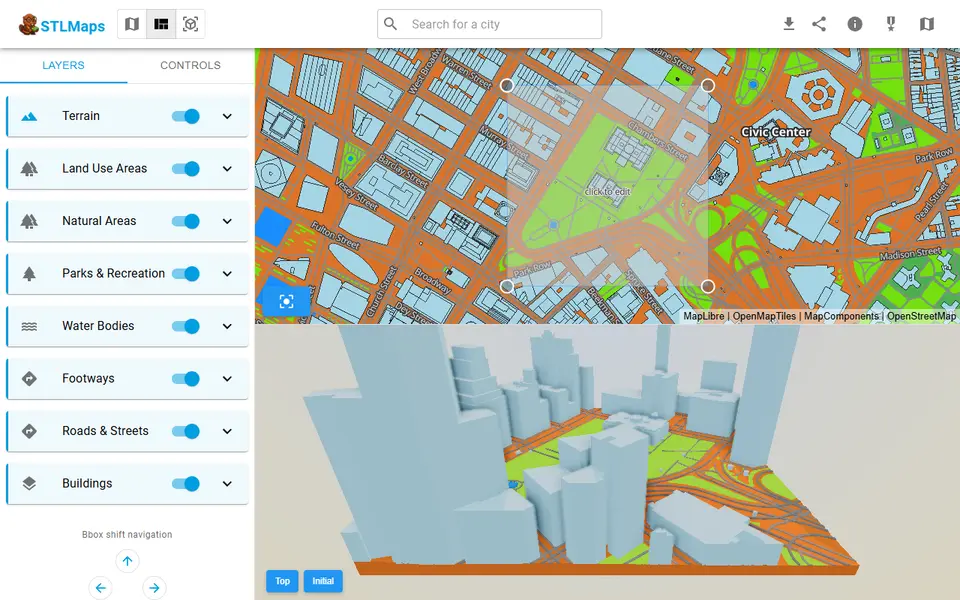Click the Terrain mountain icon
Viewport: 960px width, 600px height.
click(29, 116)
